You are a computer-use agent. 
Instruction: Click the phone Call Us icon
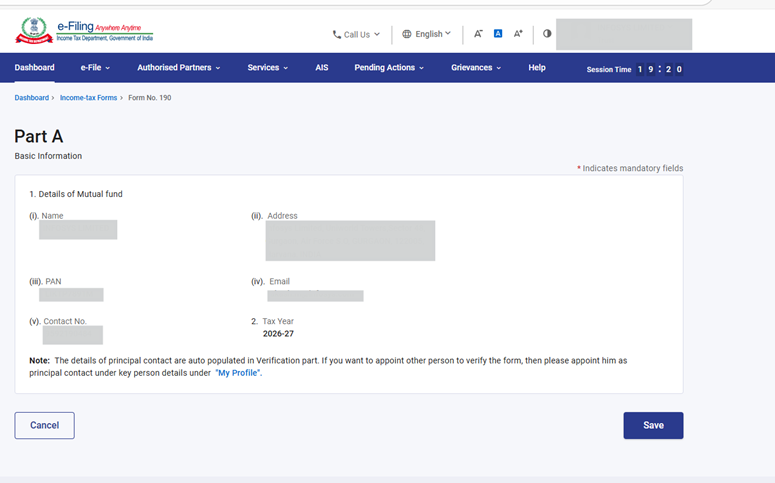coord(337,35)
